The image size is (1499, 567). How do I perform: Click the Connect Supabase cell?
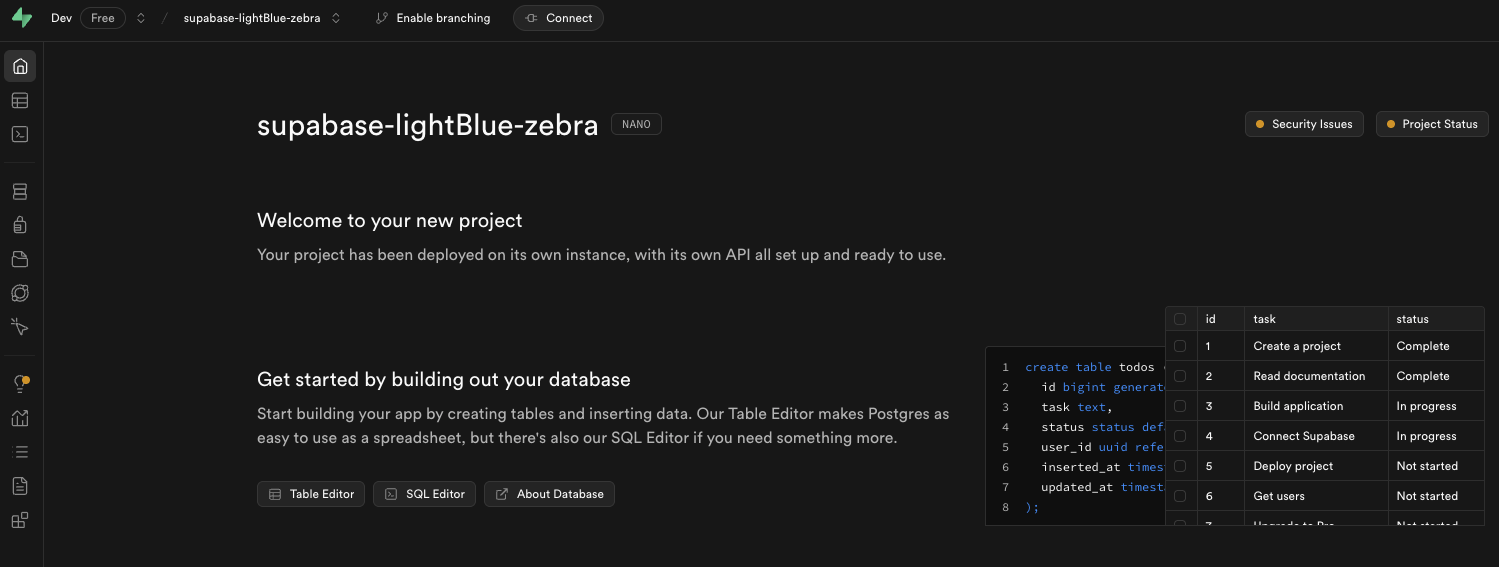[1316, 436]
